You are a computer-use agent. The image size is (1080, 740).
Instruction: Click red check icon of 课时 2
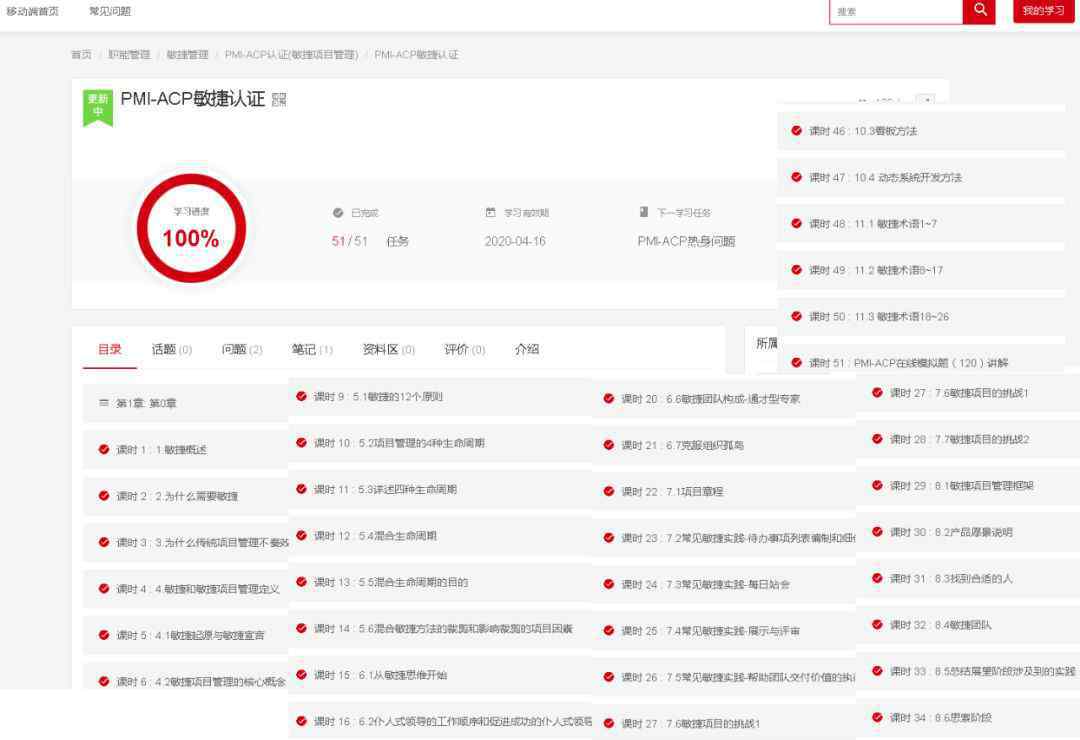[x=104, y=495]
